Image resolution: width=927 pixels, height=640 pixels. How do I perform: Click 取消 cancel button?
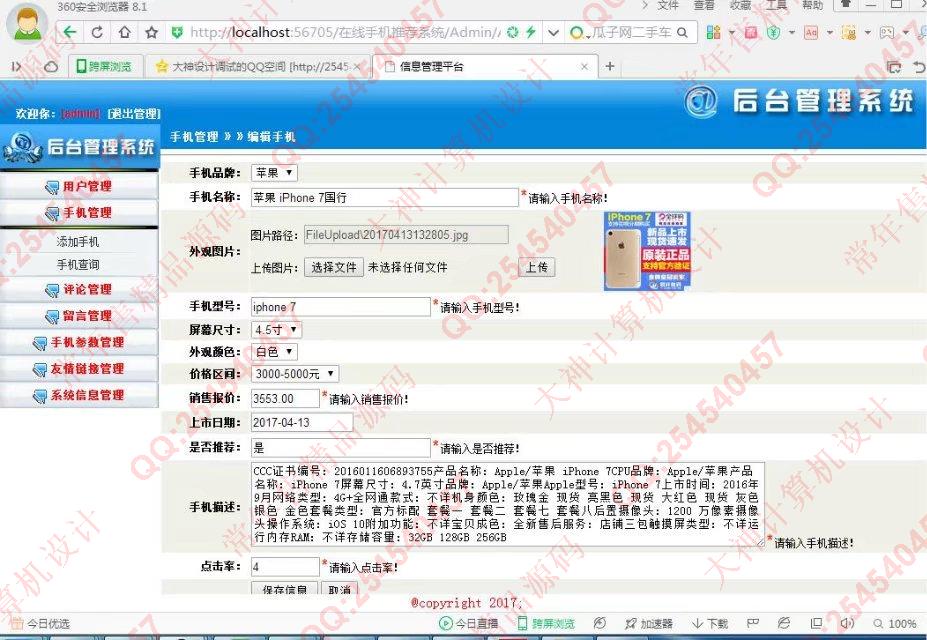click(x=340, y=588)
